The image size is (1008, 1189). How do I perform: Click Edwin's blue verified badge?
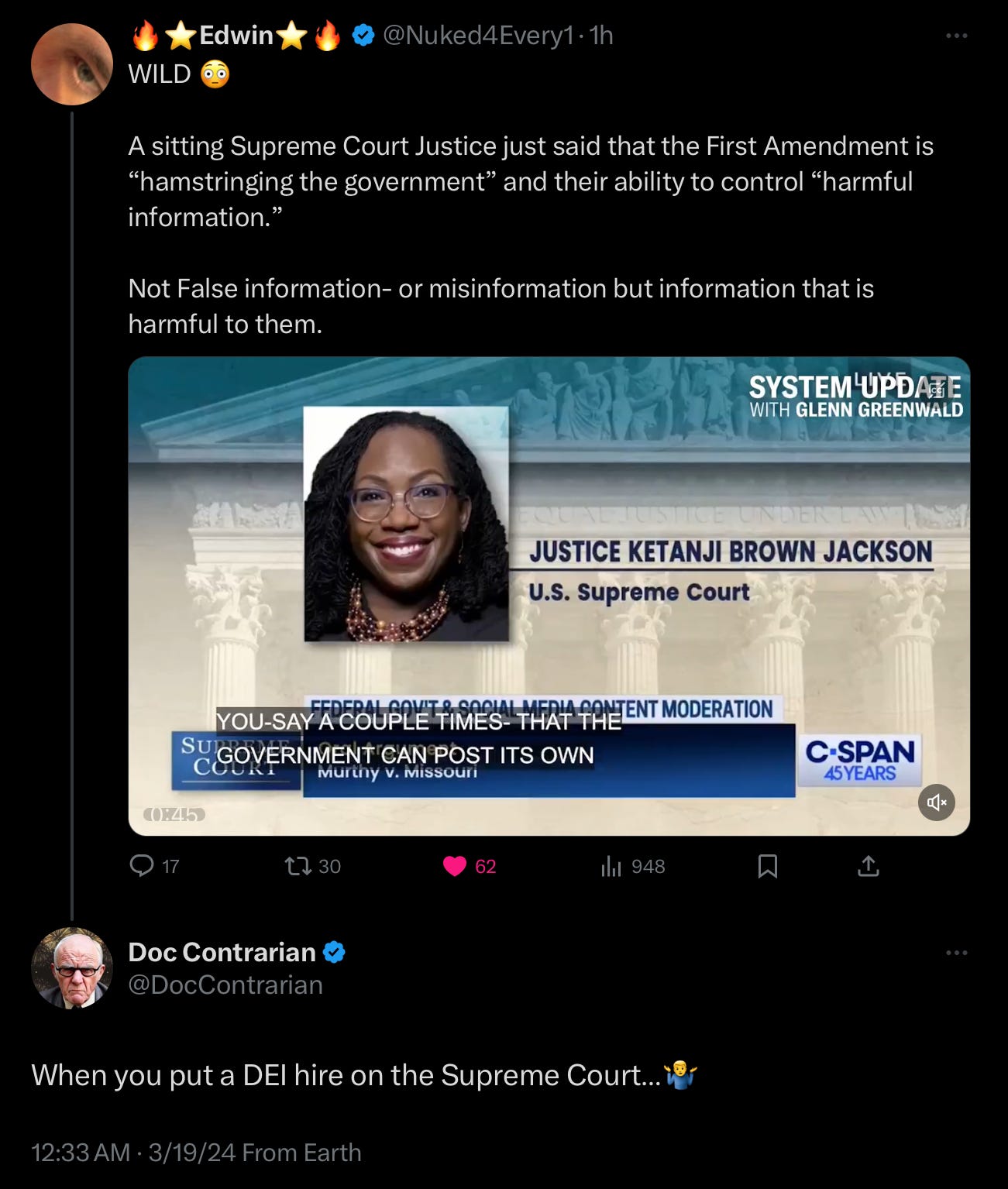[363, 36]
